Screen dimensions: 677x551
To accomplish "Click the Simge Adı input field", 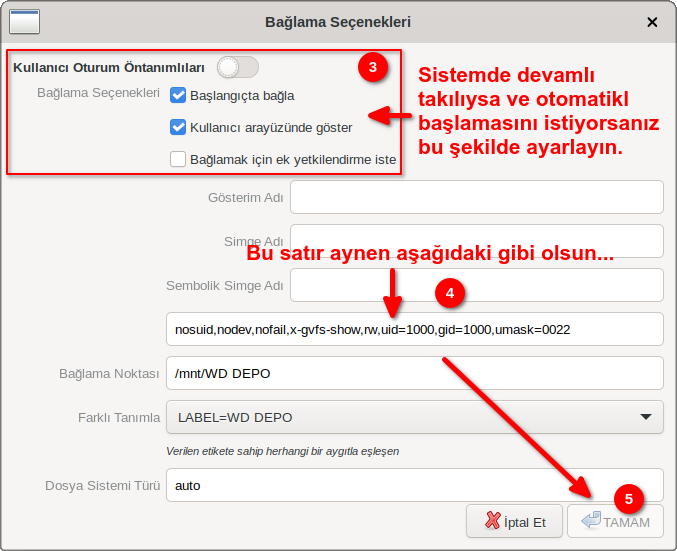I will 476,241.
